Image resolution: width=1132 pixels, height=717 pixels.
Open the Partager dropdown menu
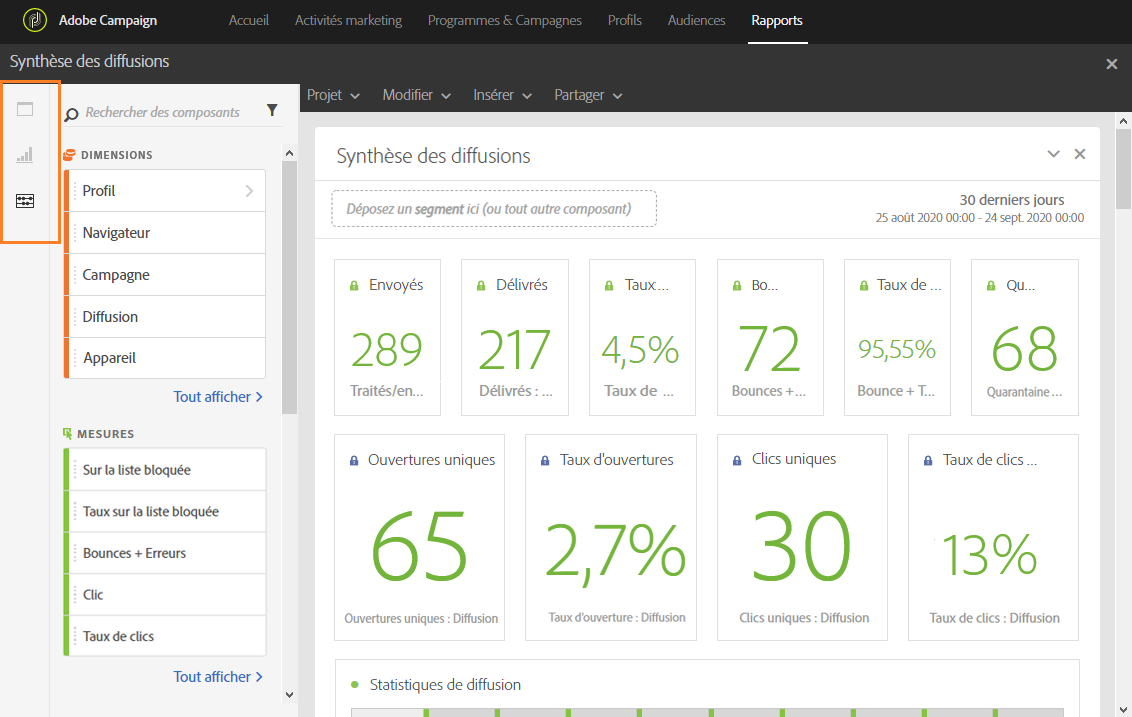588,95
